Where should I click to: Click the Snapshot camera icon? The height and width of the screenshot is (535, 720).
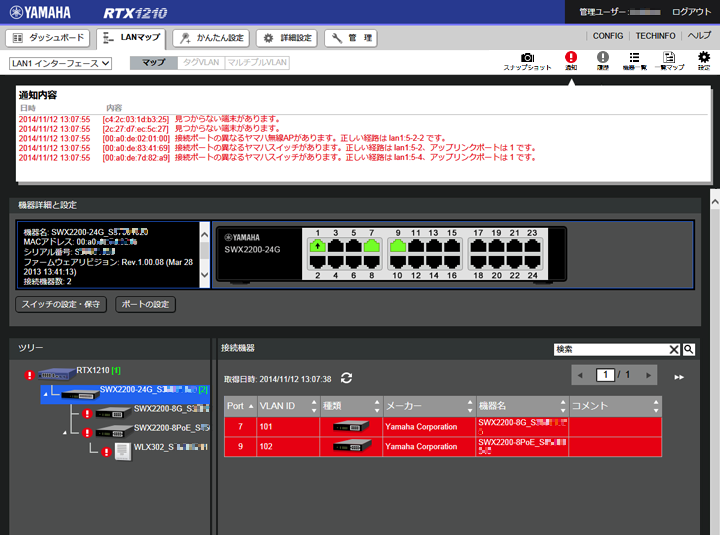point(527,58)
